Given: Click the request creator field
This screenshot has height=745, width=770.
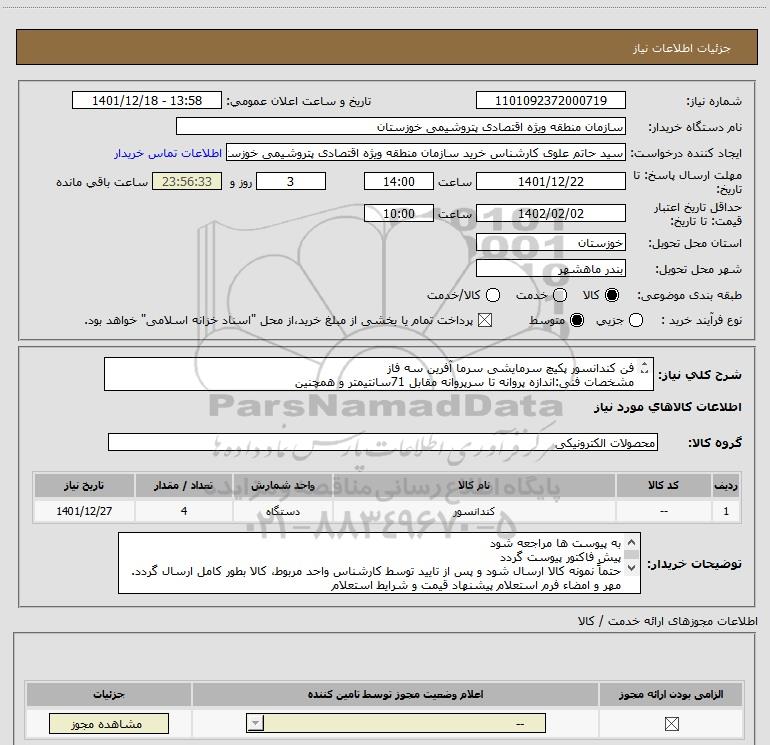Looking at the screenshot, I should 426,153.
